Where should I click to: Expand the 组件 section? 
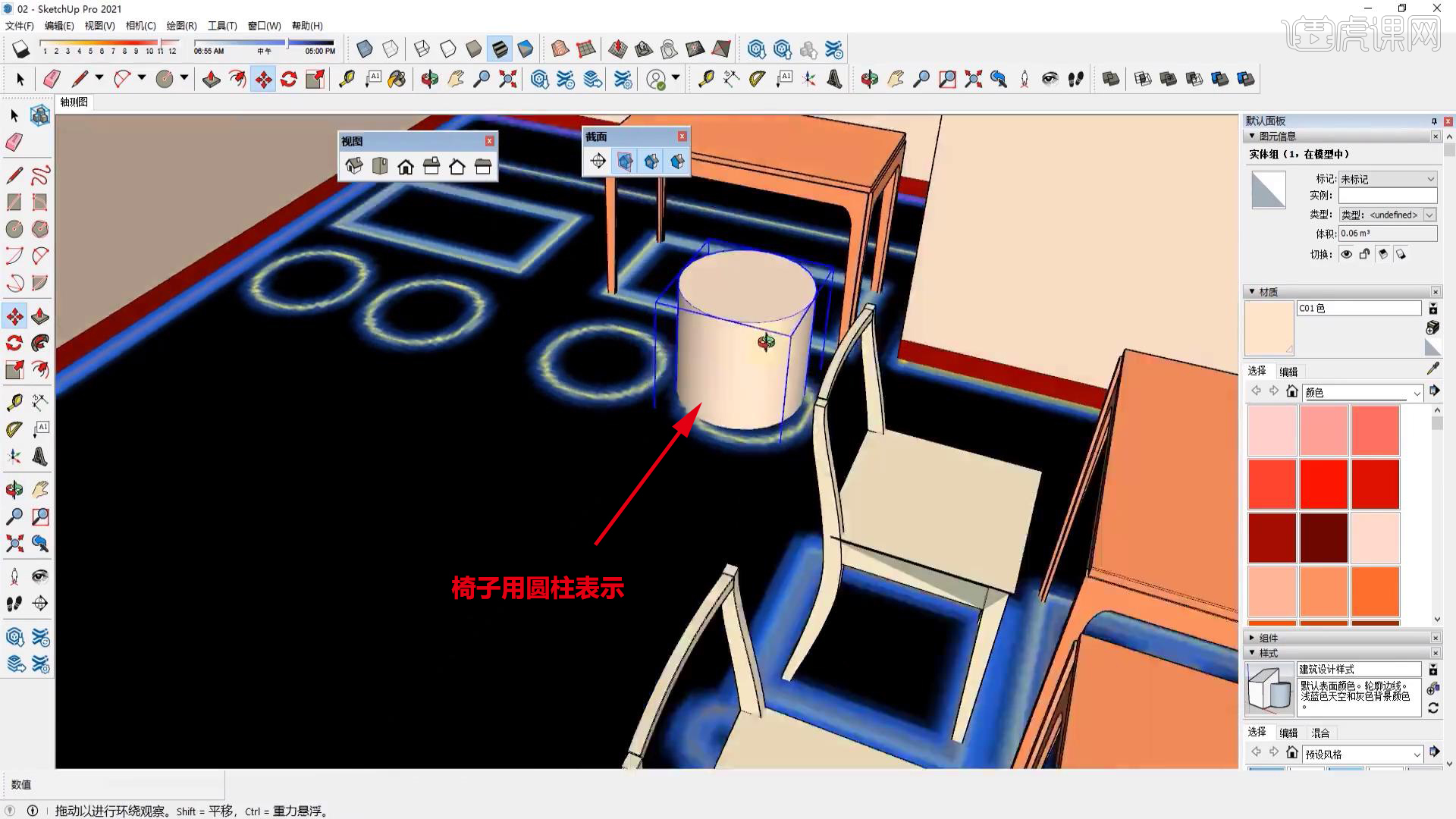1252,638
